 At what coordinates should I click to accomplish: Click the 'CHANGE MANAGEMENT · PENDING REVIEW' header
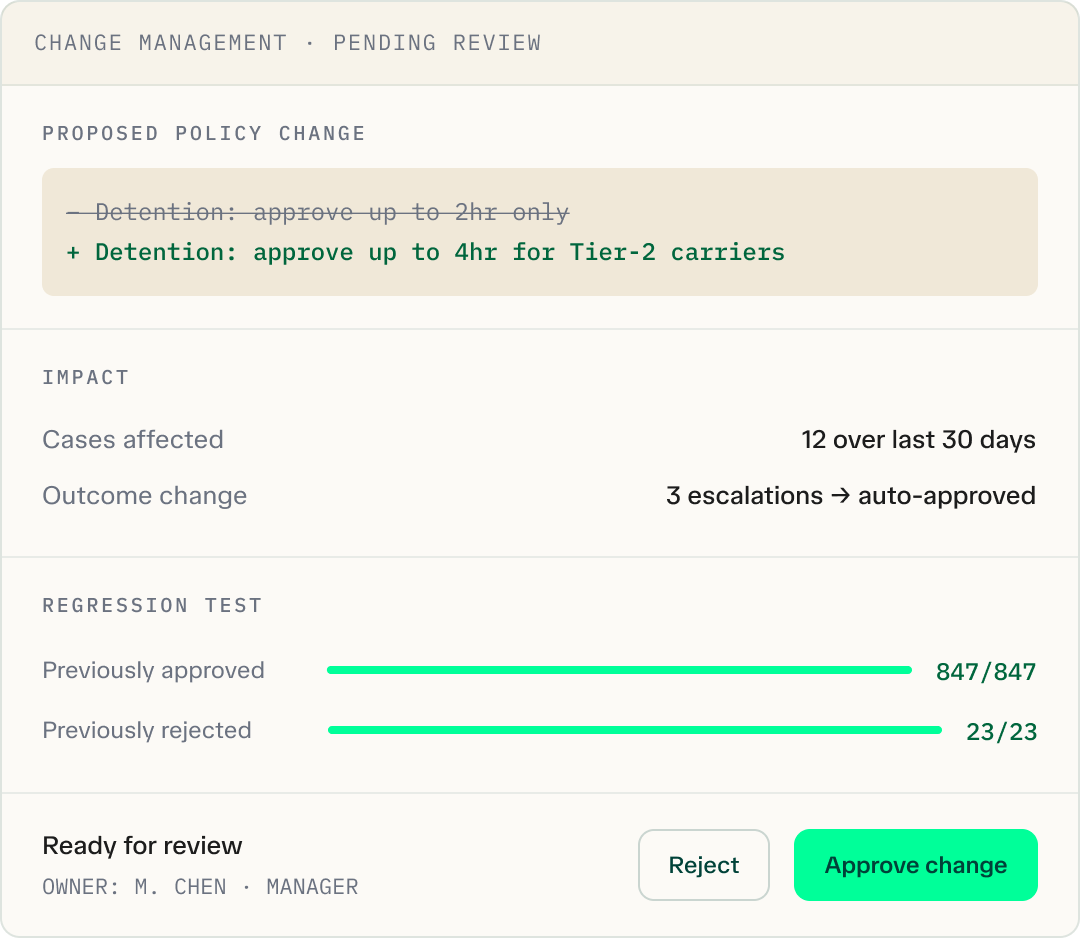pyautogui.click(x=288, y=43)
